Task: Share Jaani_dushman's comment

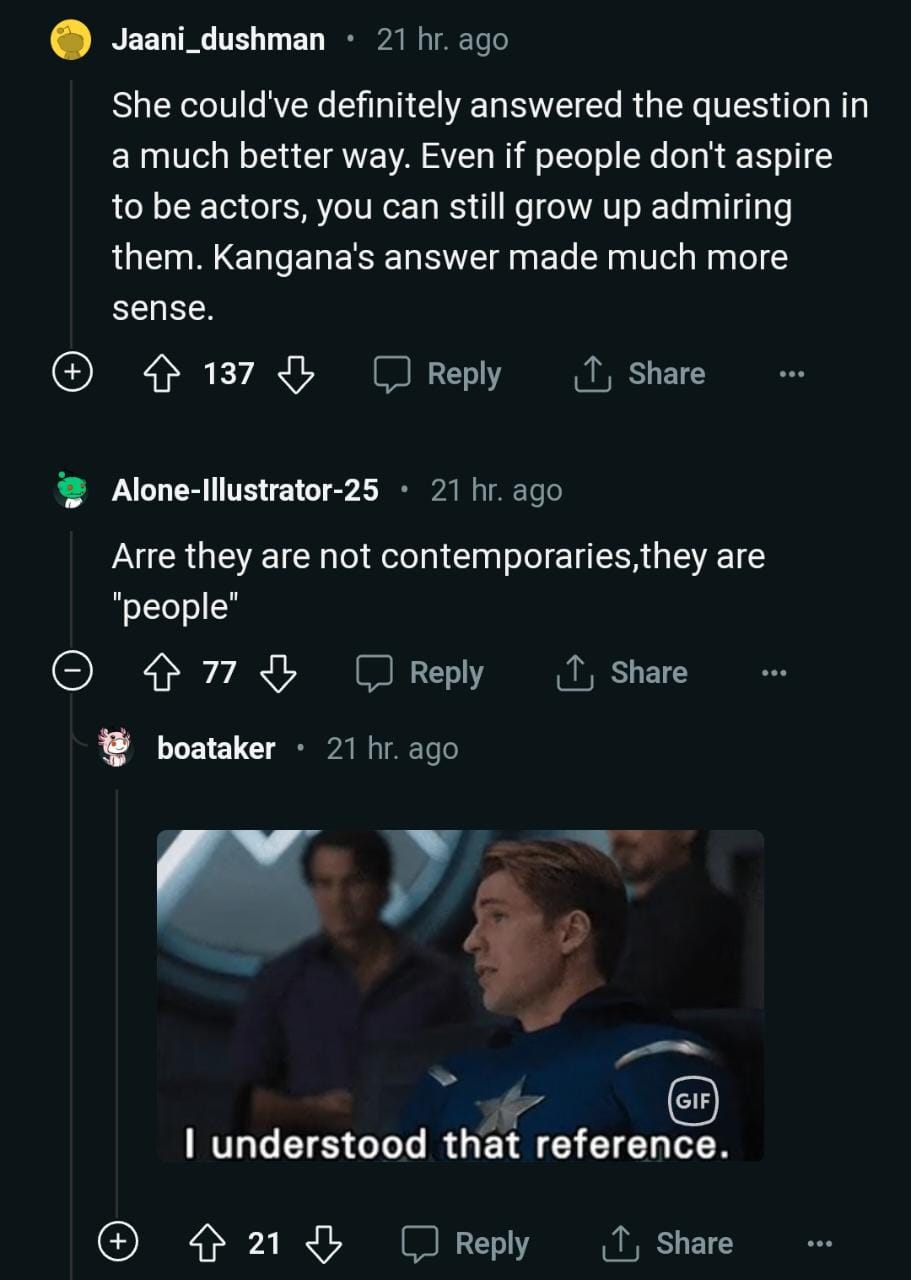Action: point(639,374)
